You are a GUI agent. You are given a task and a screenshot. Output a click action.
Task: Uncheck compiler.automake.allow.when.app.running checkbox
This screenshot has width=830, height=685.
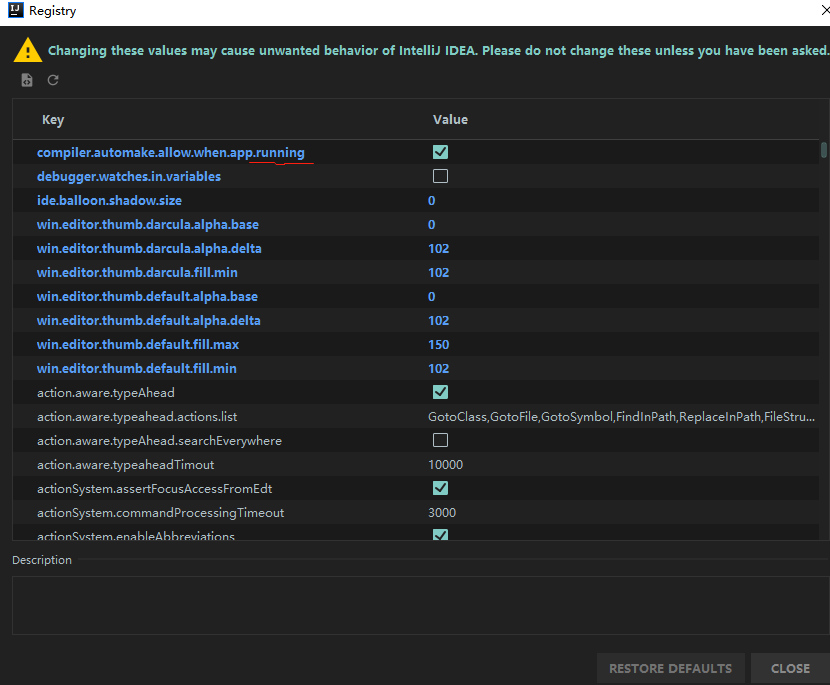click(x=440, y=152)
